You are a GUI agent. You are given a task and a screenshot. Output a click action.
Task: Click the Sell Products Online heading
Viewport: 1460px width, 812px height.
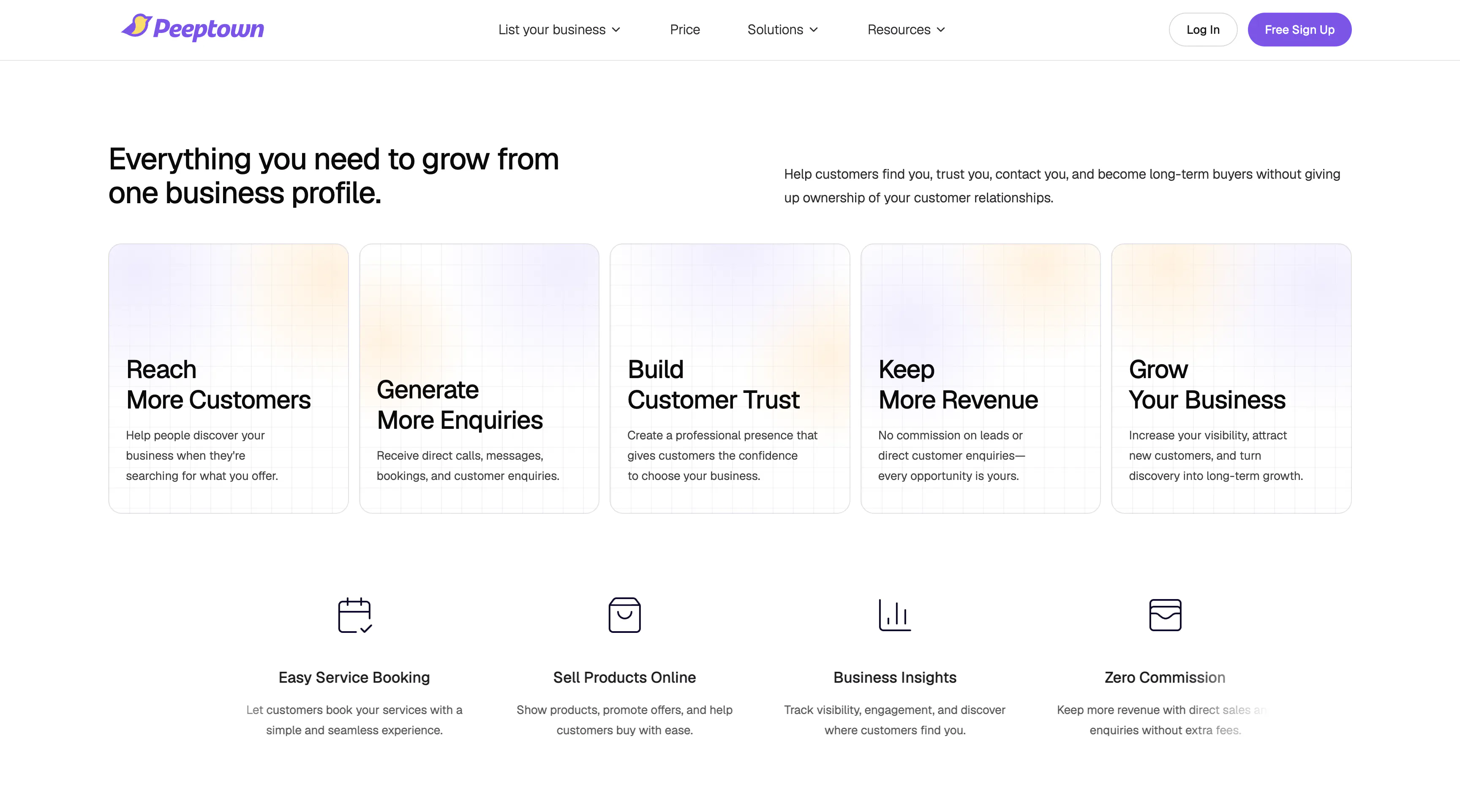point(624,678)
